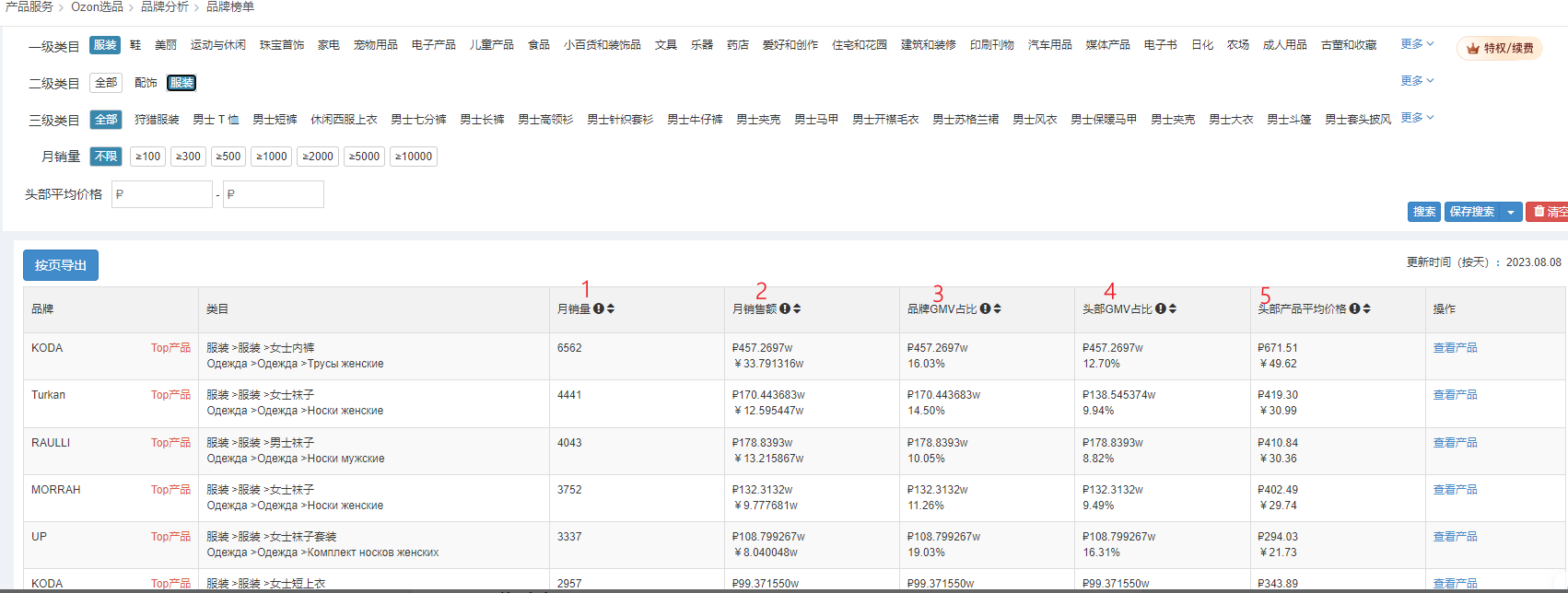1568x593 pixels.
Task: Click the crown icon on 特权/续费
Action: point(1473,48)
